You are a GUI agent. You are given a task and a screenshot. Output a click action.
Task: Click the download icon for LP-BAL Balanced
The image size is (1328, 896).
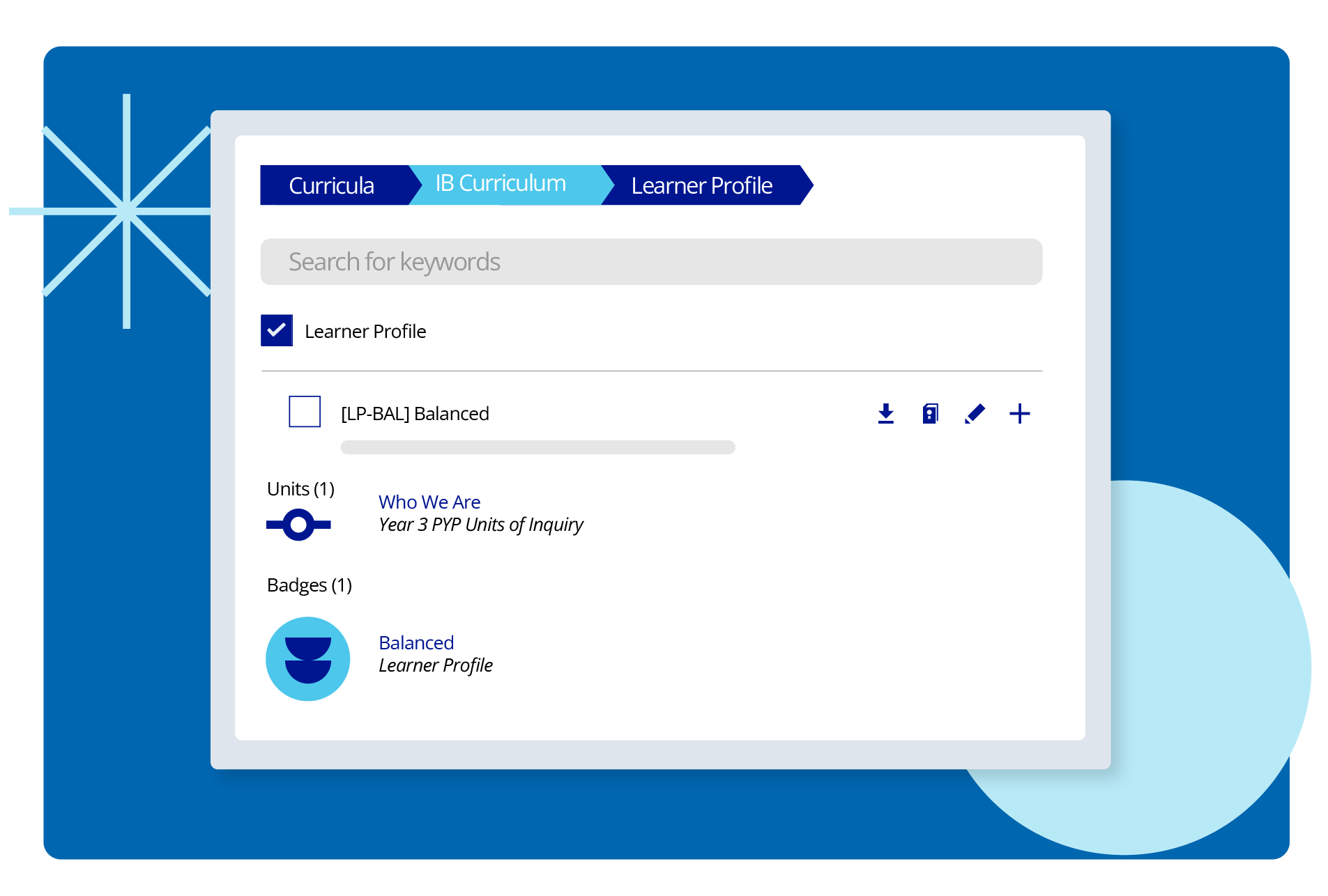[885, 413]
